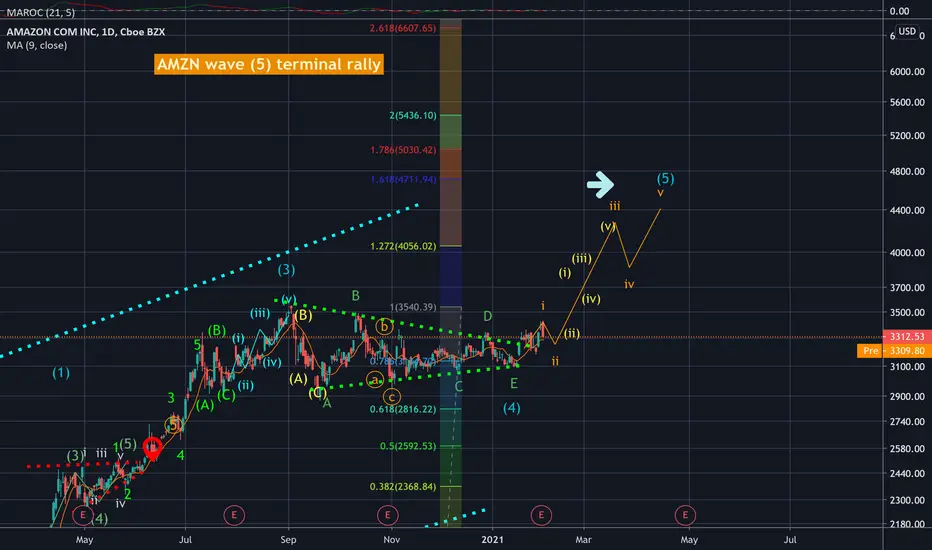
Task: Select the green D triangle label
Action: [487, 316]
